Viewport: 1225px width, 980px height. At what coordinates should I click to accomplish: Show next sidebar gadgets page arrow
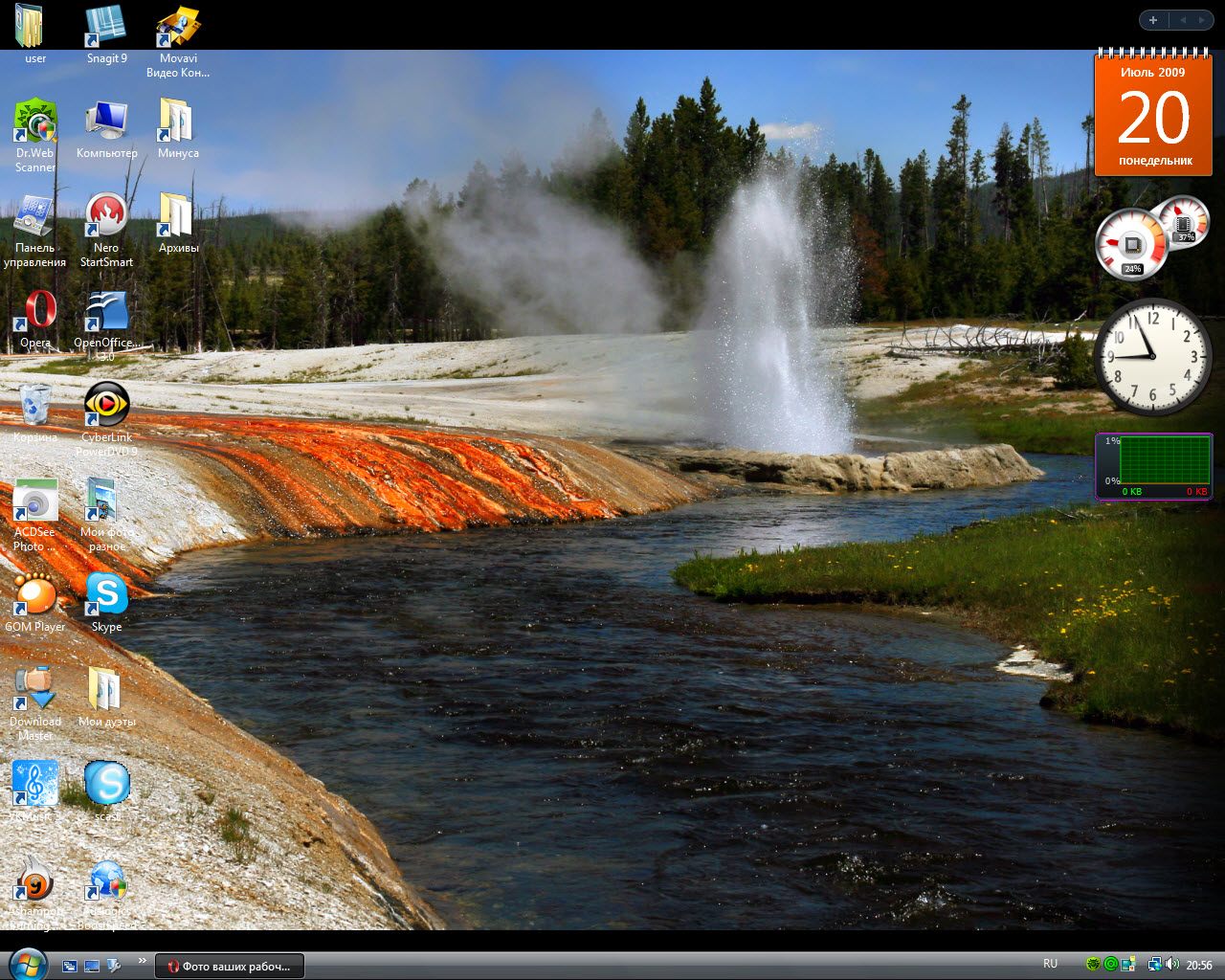tap(1202, 20)
